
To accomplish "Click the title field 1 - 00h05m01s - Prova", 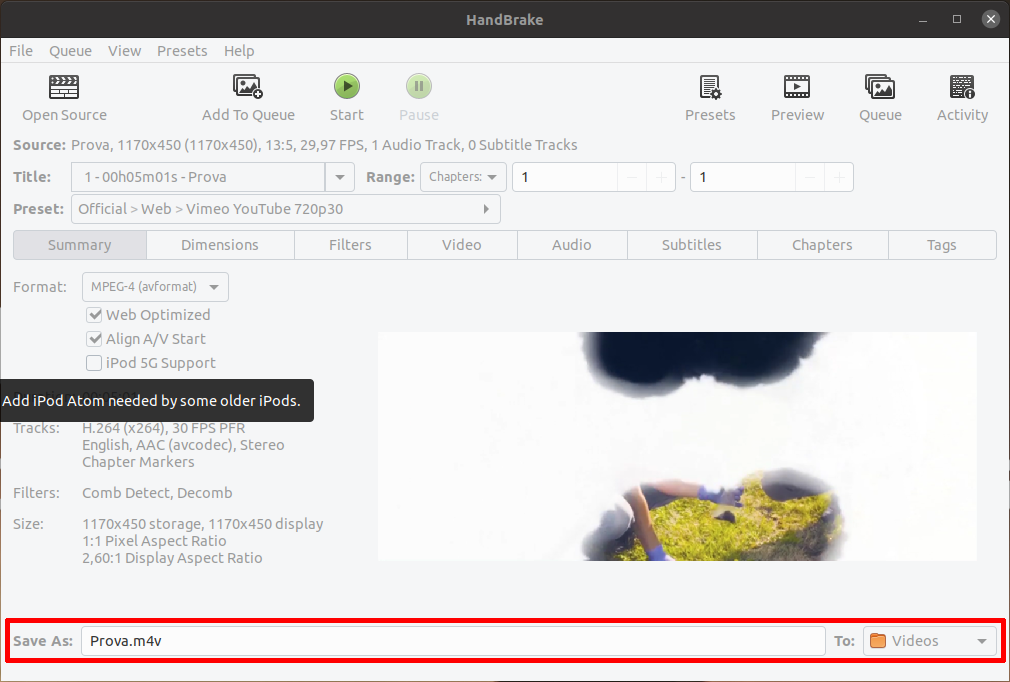I will (198, 177).
